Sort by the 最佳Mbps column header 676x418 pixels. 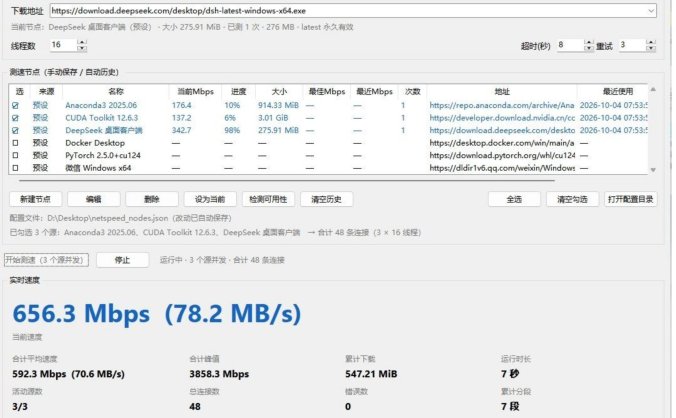(327, 91)
